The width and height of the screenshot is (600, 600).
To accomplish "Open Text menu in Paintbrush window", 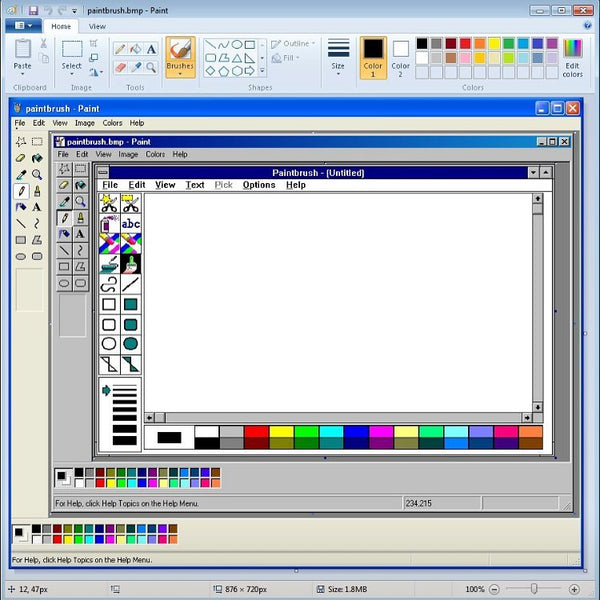I will coord(195,185).
